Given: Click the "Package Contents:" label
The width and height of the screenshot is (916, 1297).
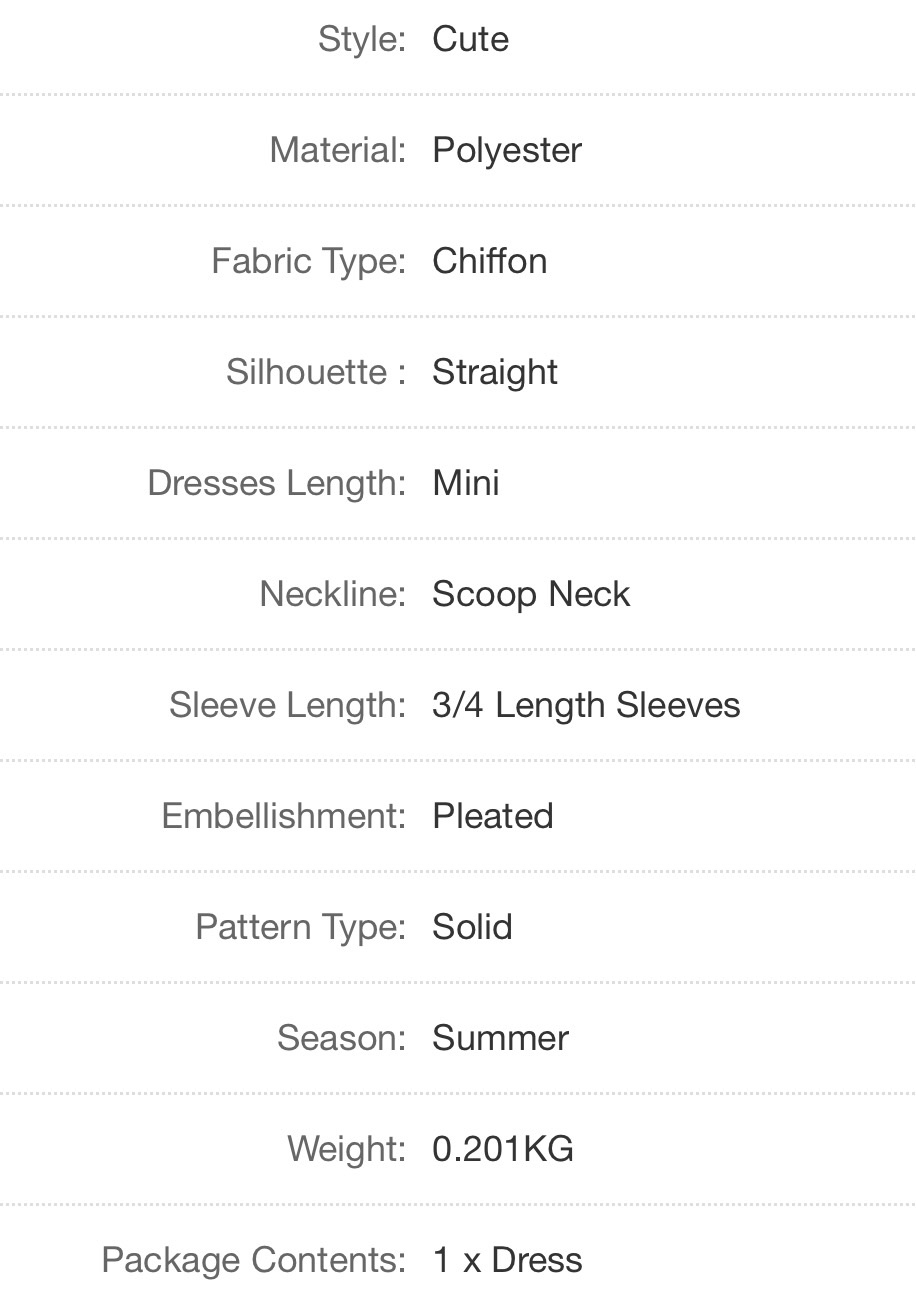Looking at the screenshot, I should click(253, 1260).
